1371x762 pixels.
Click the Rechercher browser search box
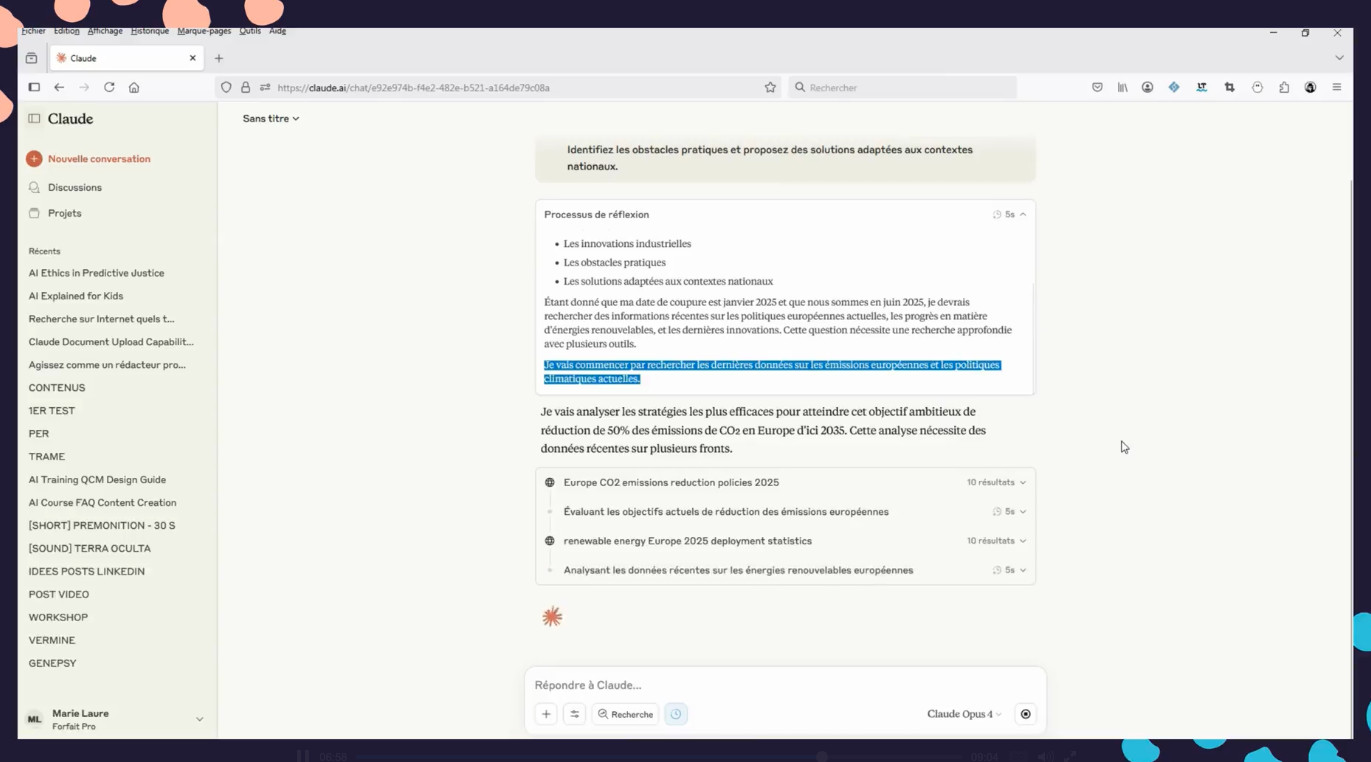902,88
